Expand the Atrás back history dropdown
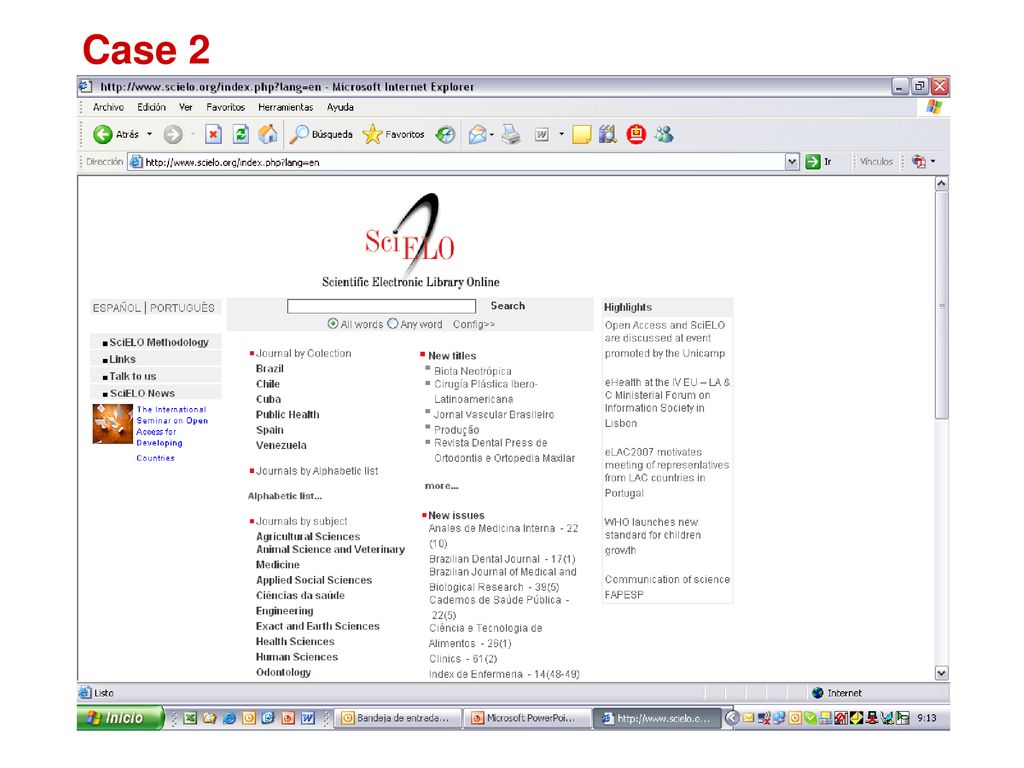 (x=150, y=135)
